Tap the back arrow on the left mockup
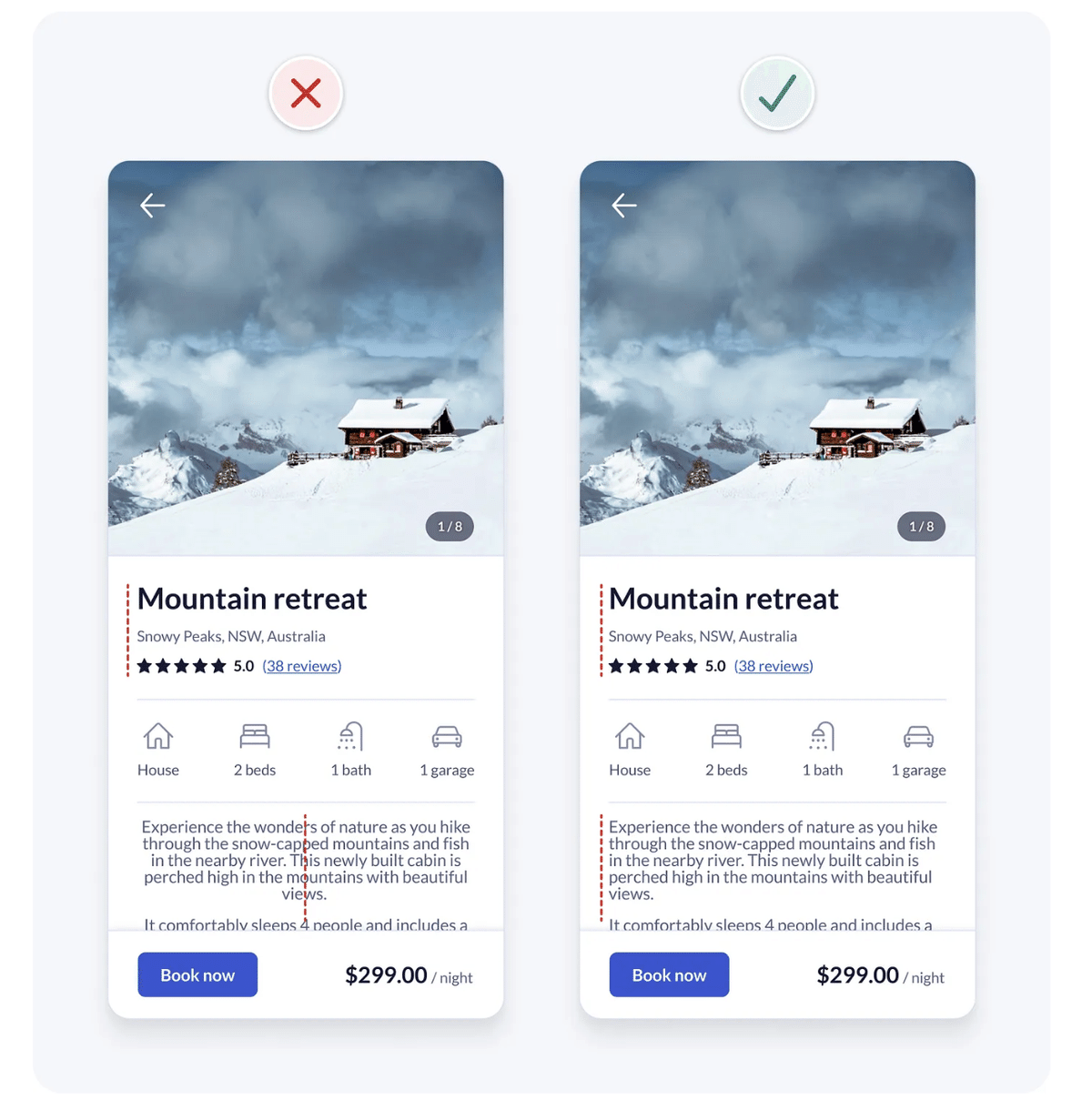 pos(153,206)
